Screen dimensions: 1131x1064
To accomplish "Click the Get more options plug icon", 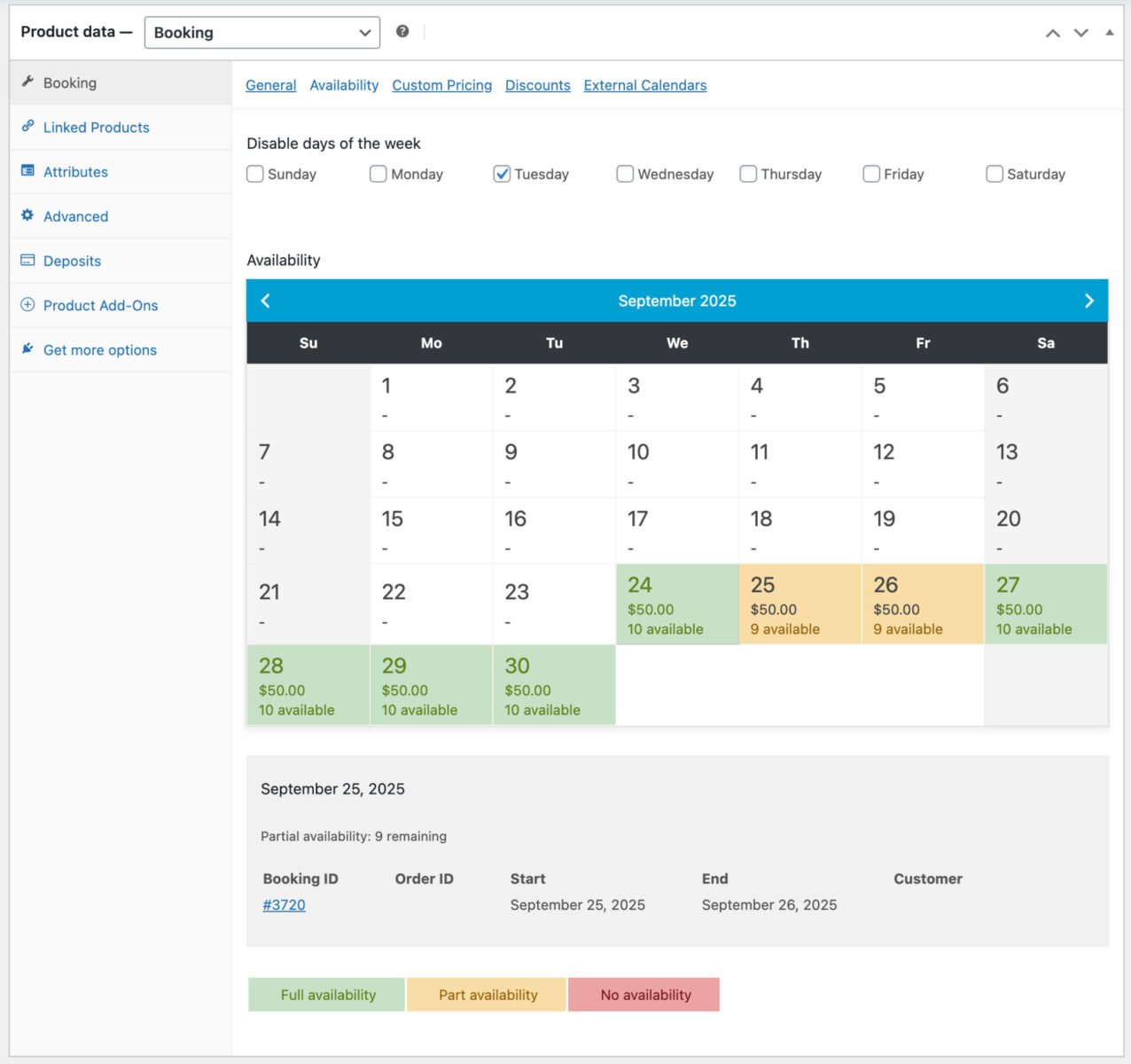I will pos(27,348).
